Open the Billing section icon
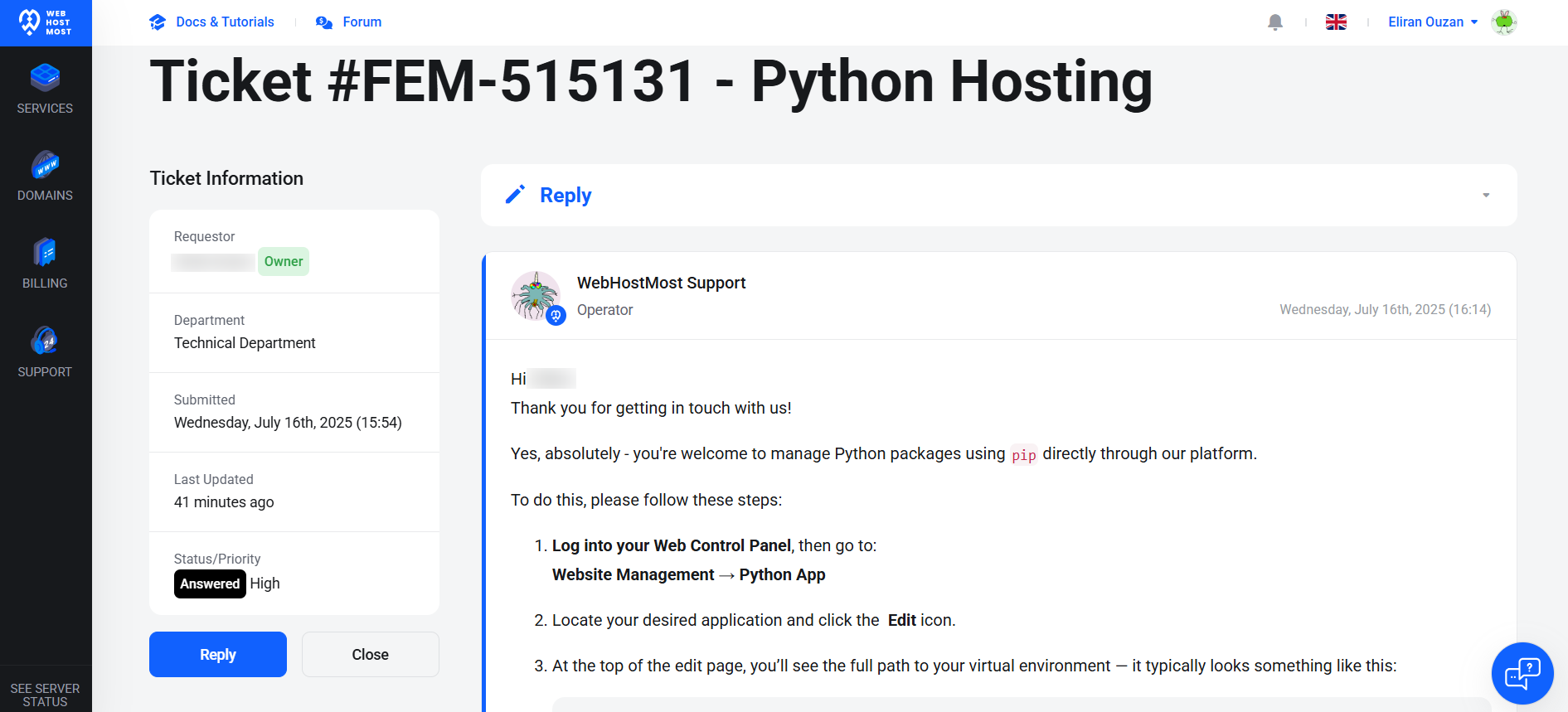The width and height of the screenshot is (1568, 712). [45, 252]
